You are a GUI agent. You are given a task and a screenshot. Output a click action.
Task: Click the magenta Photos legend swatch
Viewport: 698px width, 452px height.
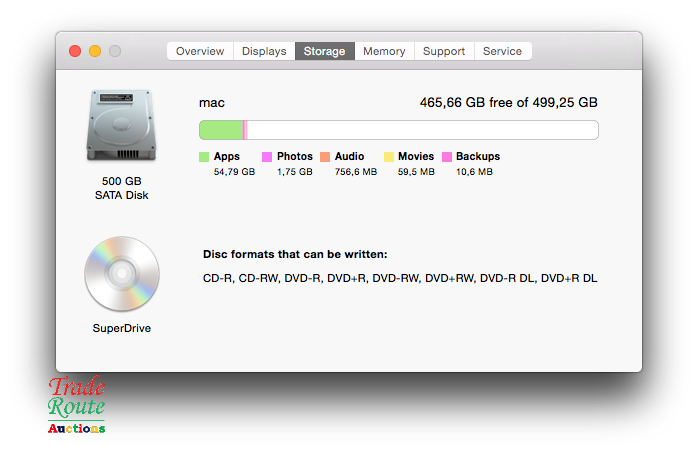coord(267,157)
